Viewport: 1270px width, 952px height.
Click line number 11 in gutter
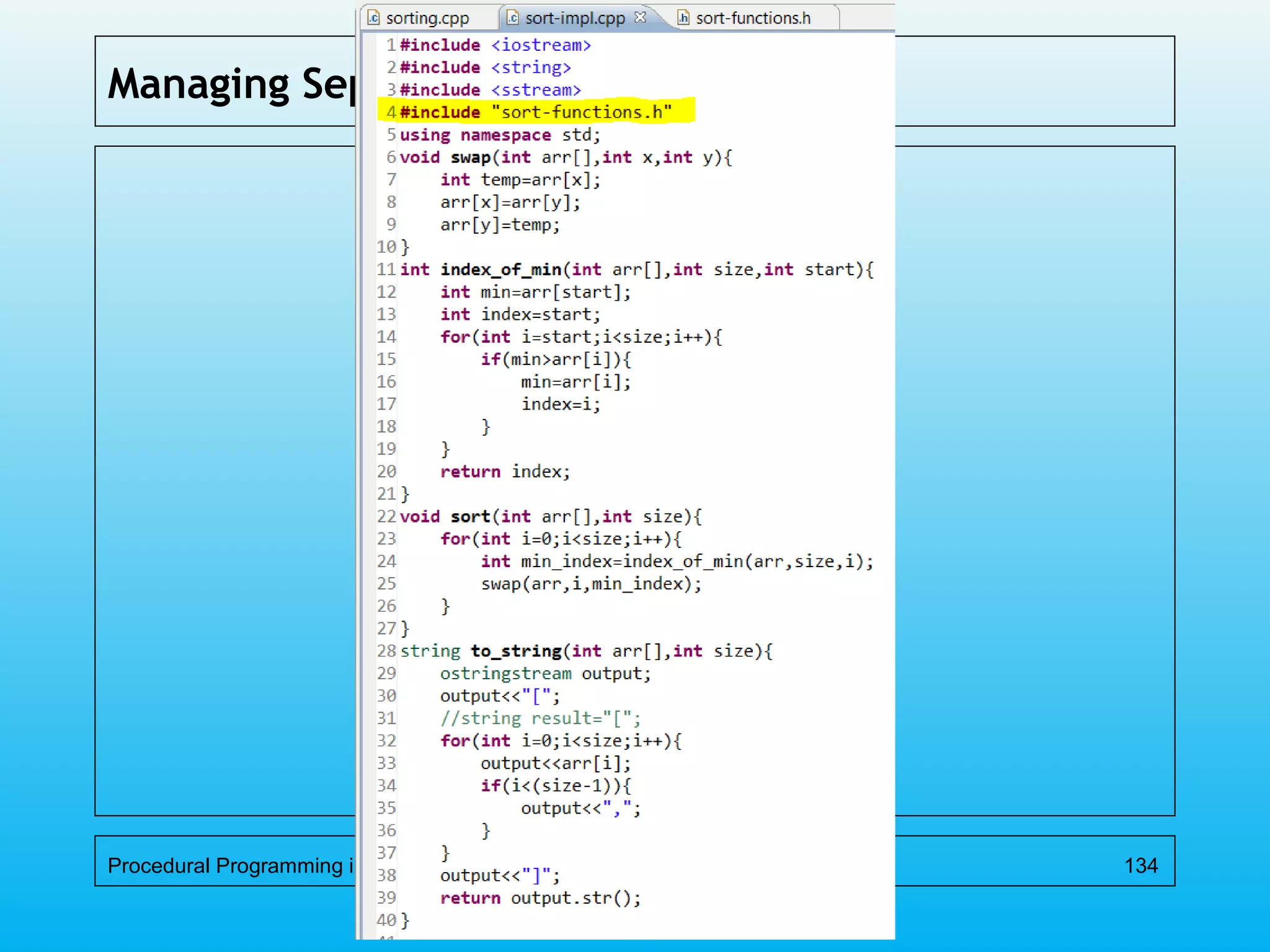coord(386,270)
